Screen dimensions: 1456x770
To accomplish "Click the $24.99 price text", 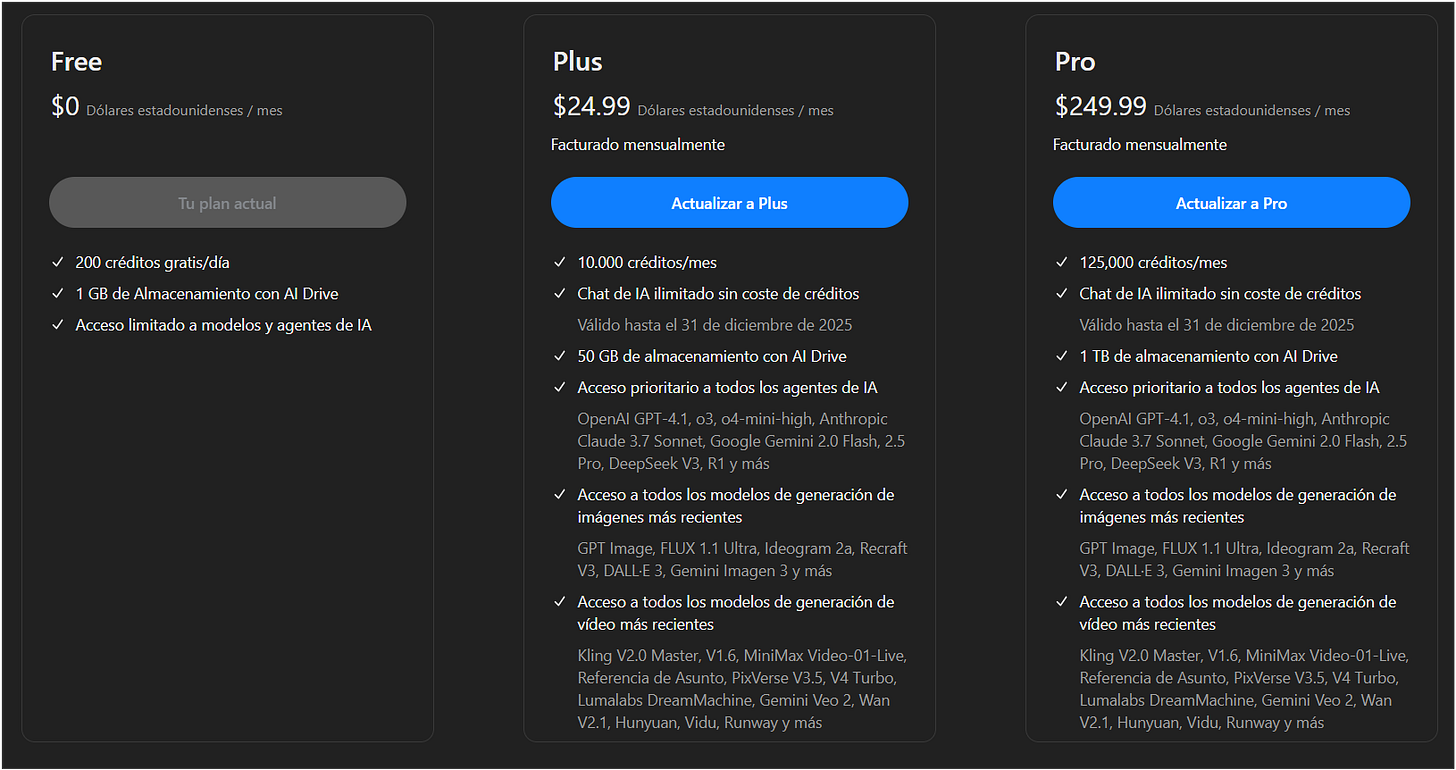I will tap(591, 106).
